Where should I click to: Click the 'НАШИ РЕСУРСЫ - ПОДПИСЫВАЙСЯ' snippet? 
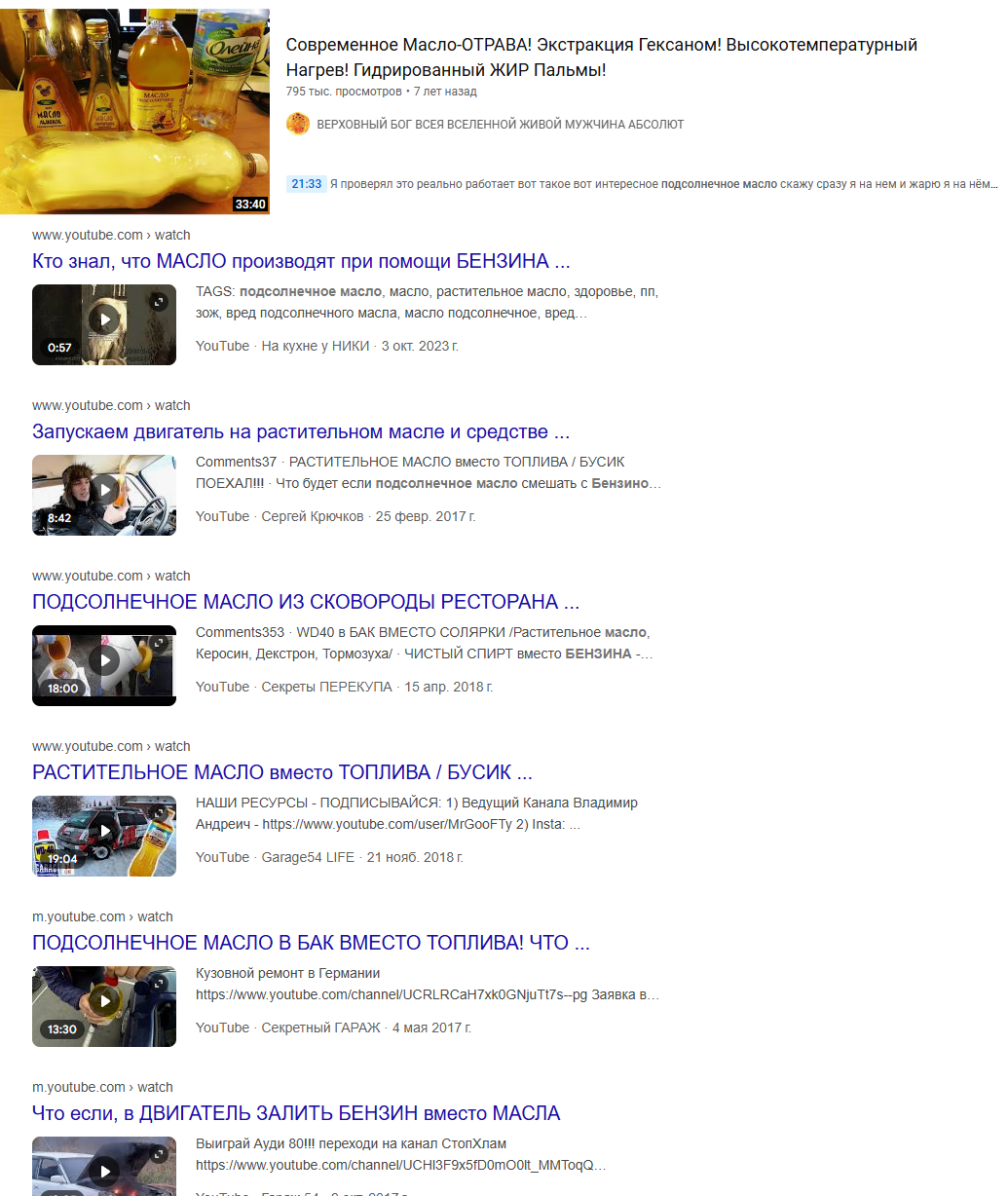click(x=417, y=813)
